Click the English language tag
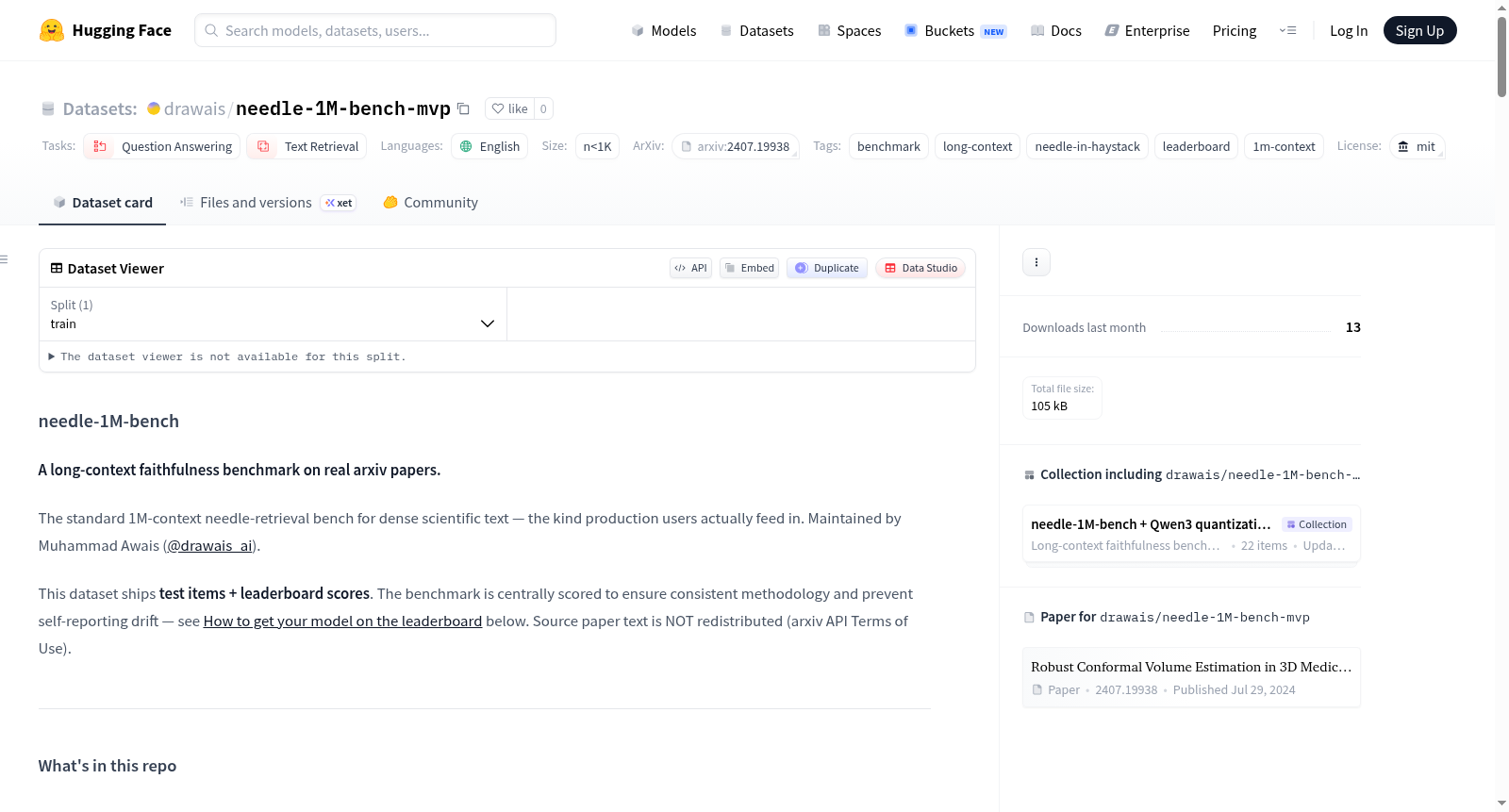This screenshot has width=1509, height=812. tap(489, 146)
